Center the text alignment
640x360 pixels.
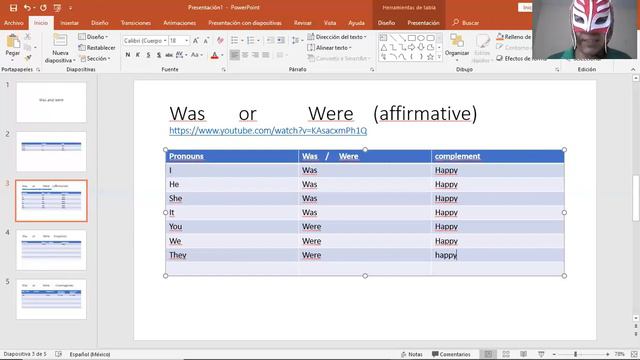[245, 55]
